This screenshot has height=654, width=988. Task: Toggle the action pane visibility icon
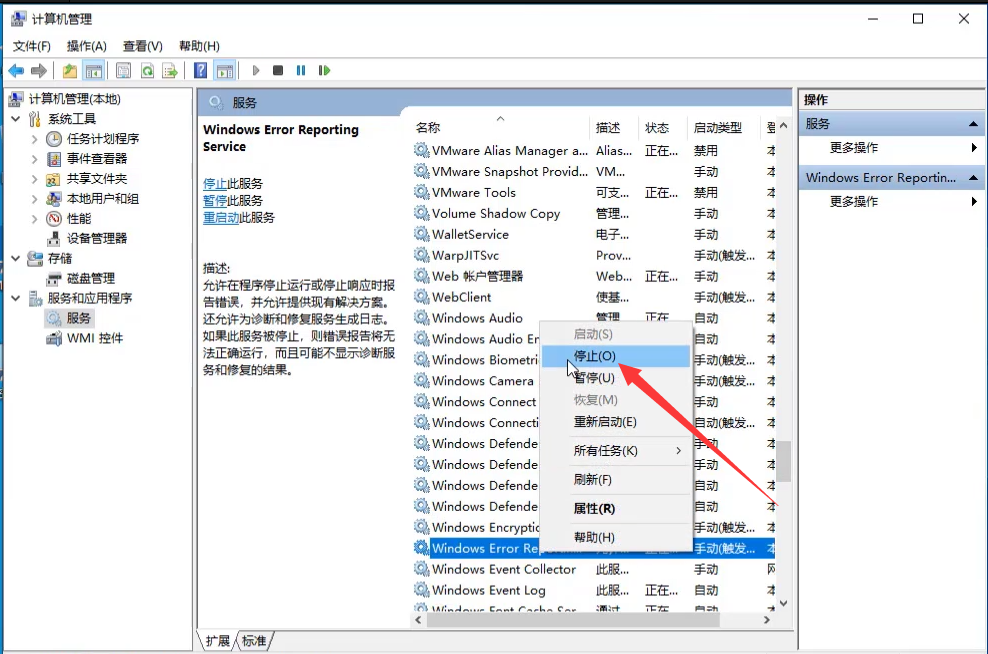coord(224,70)
